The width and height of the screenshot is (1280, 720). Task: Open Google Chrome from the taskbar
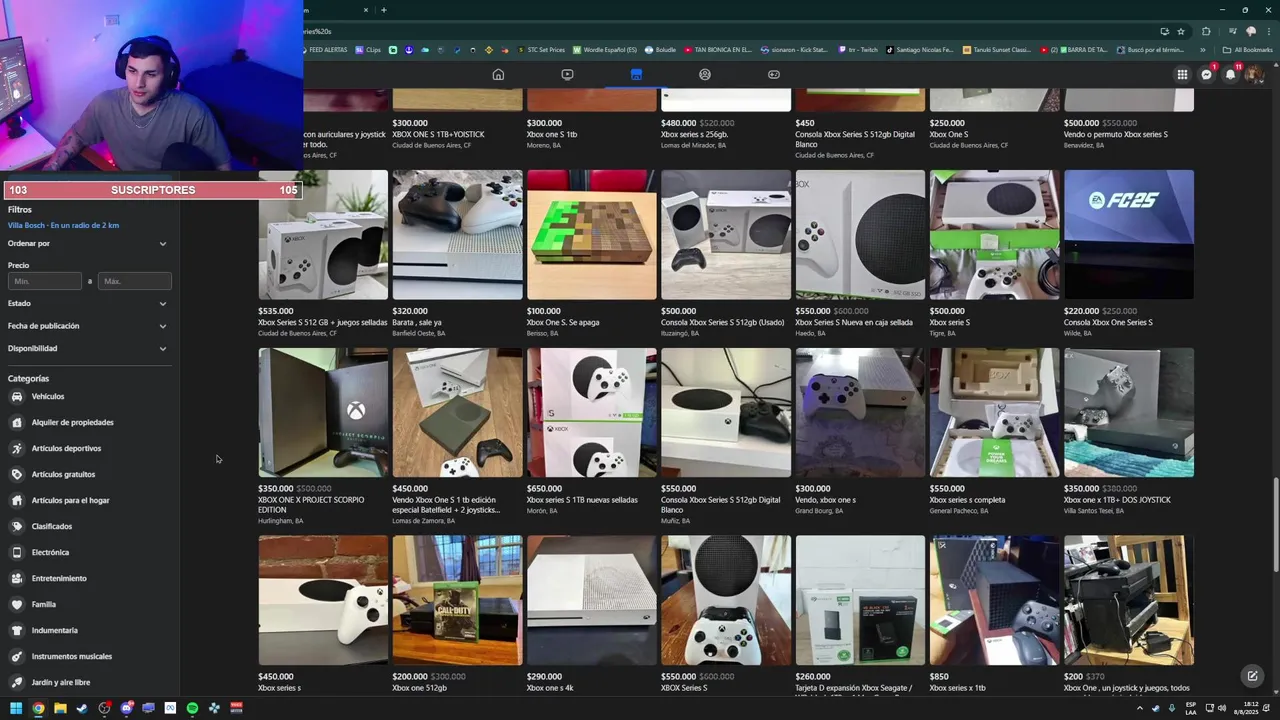click(38, 708)
